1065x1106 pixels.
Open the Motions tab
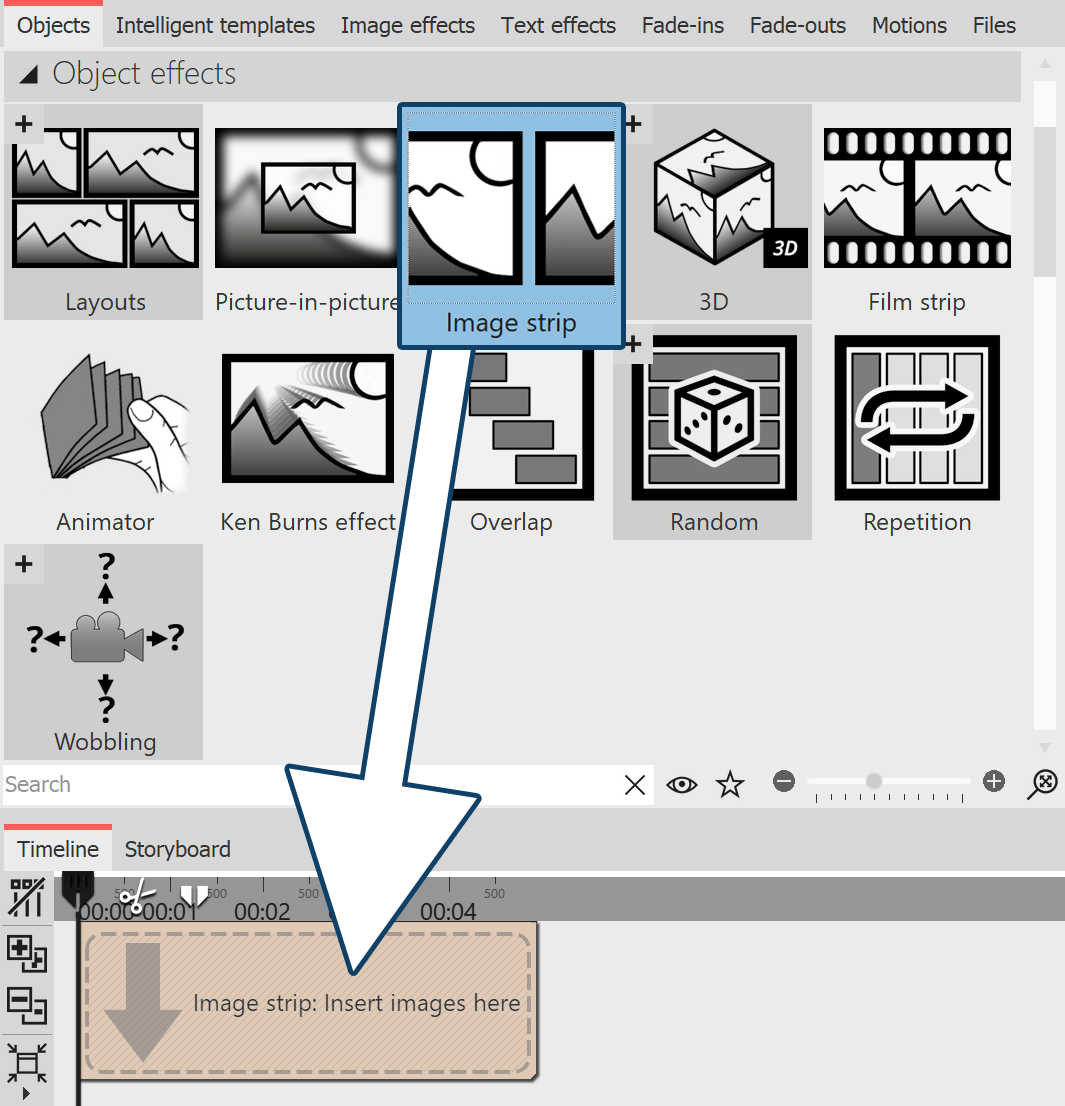point(909,25)
